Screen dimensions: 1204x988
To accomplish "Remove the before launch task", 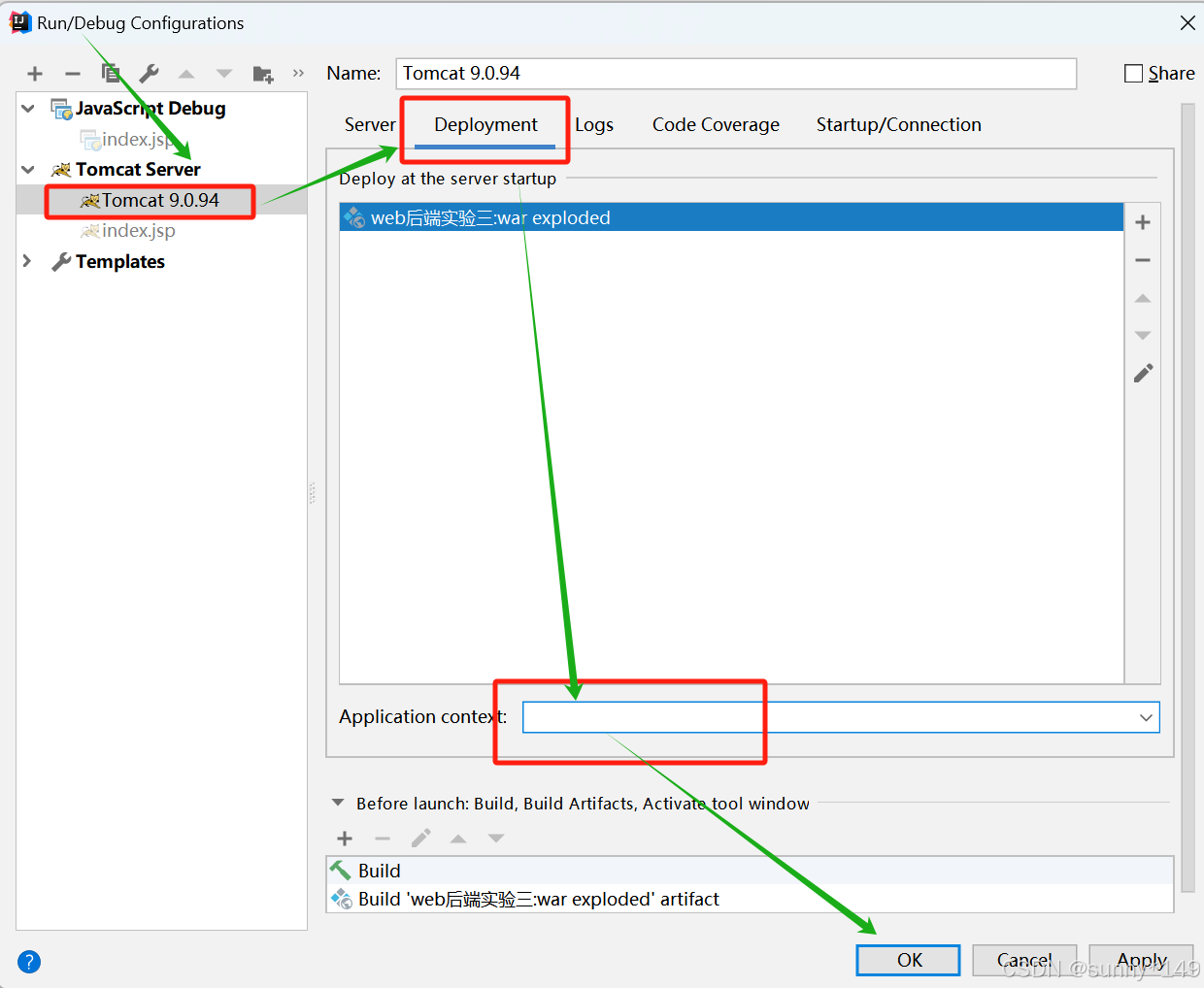I will [x=383, y=839].
